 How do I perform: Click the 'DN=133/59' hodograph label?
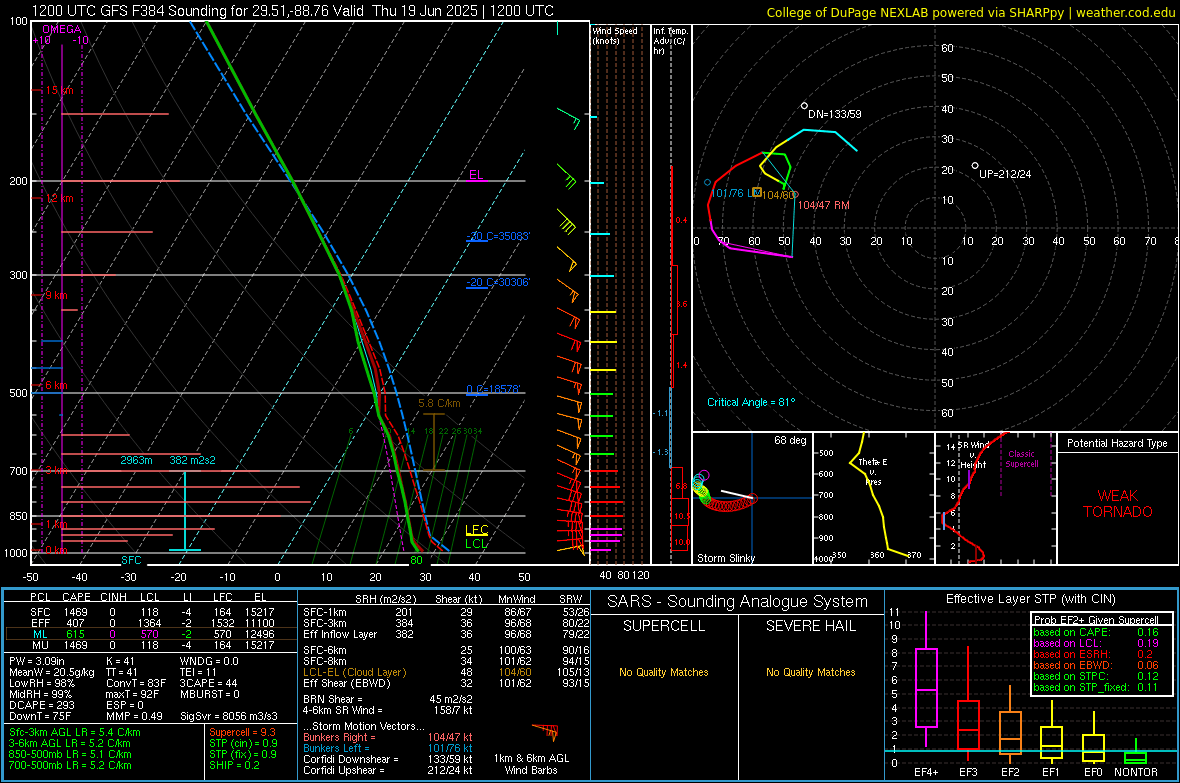pyautogui.click(x=835, y=114)
